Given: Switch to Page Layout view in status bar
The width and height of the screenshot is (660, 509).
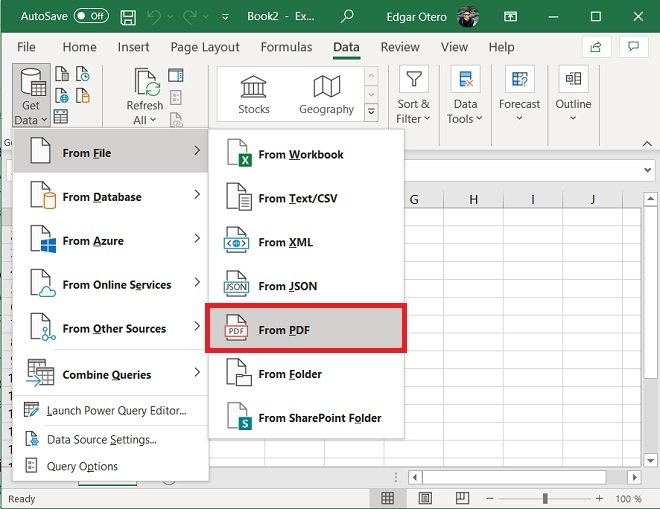Looking at the screenshot, I should 425,498.
